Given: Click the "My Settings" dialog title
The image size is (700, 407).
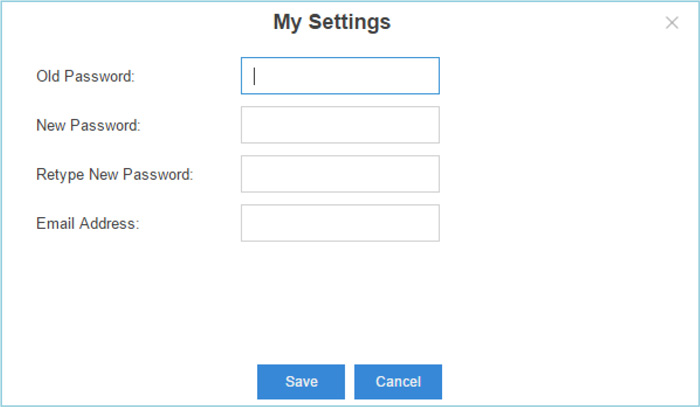Looking at the screenshot, I should [x=332, y=22].
